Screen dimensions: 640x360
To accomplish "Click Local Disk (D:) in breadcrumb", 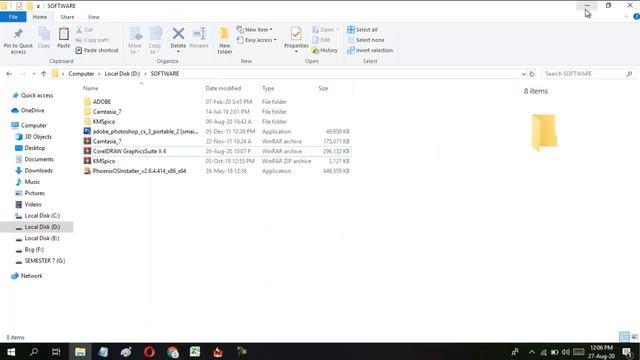I will 122,74.
